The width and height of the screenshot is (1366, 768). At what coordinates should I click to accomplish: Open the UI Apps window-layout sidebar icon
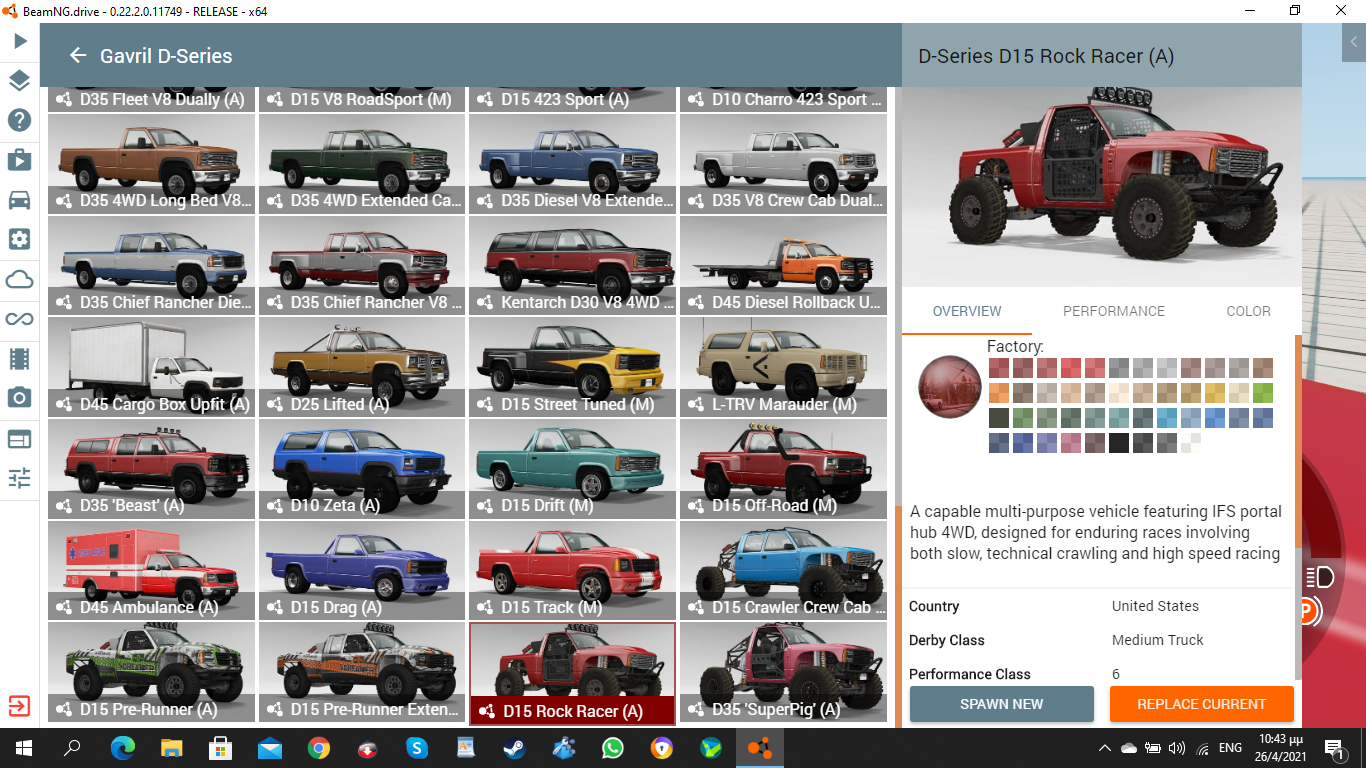coord(19,438)
